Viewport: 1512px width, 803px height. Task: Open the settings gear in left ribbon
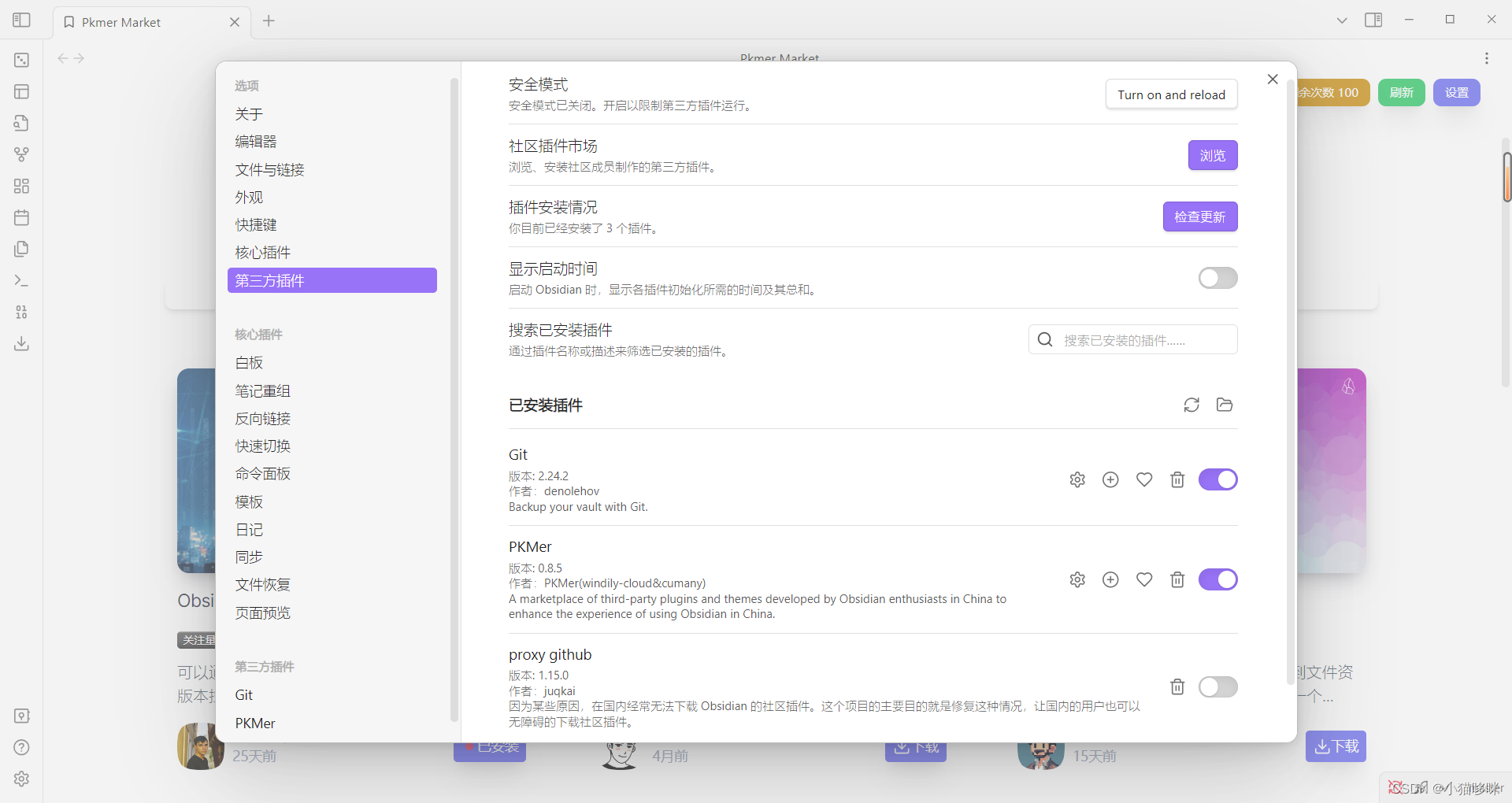click(21, 779)
